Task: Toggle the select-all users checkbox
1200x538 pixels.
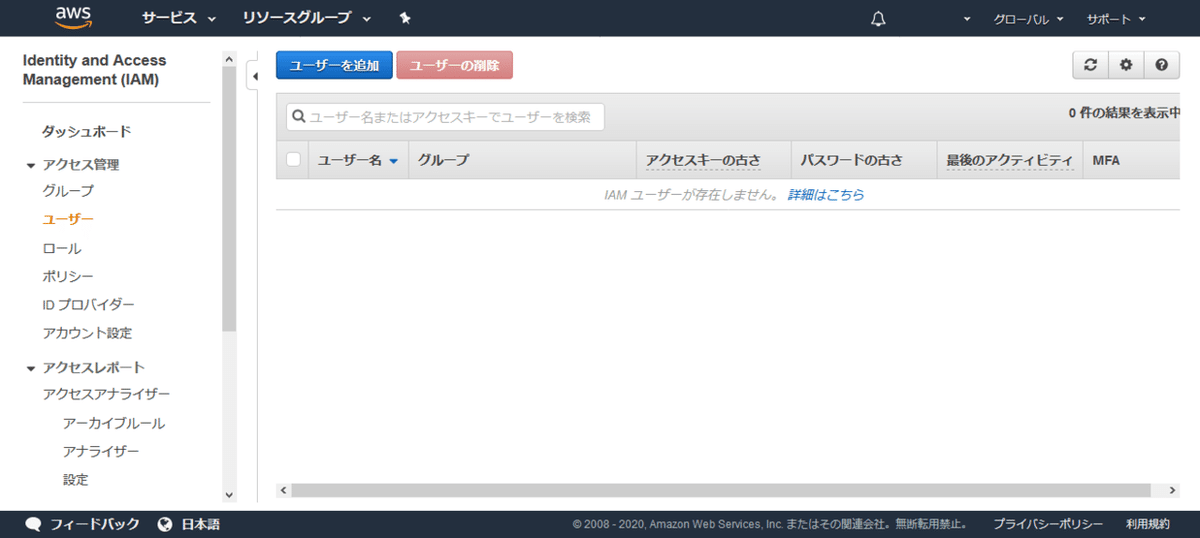Action: (x=293, y=159)
